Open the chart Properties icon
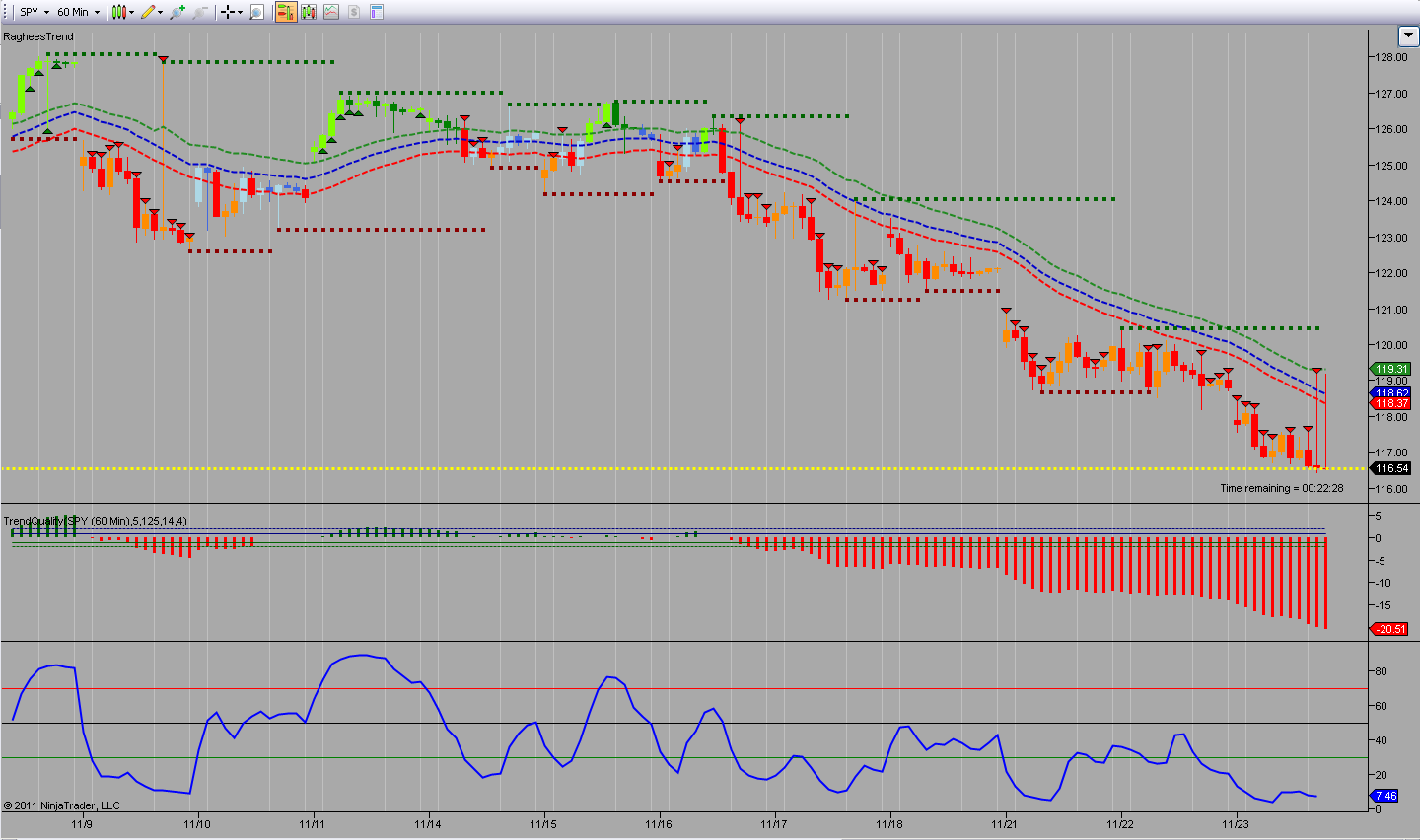The image size is (1420, 840). [377, 12]
